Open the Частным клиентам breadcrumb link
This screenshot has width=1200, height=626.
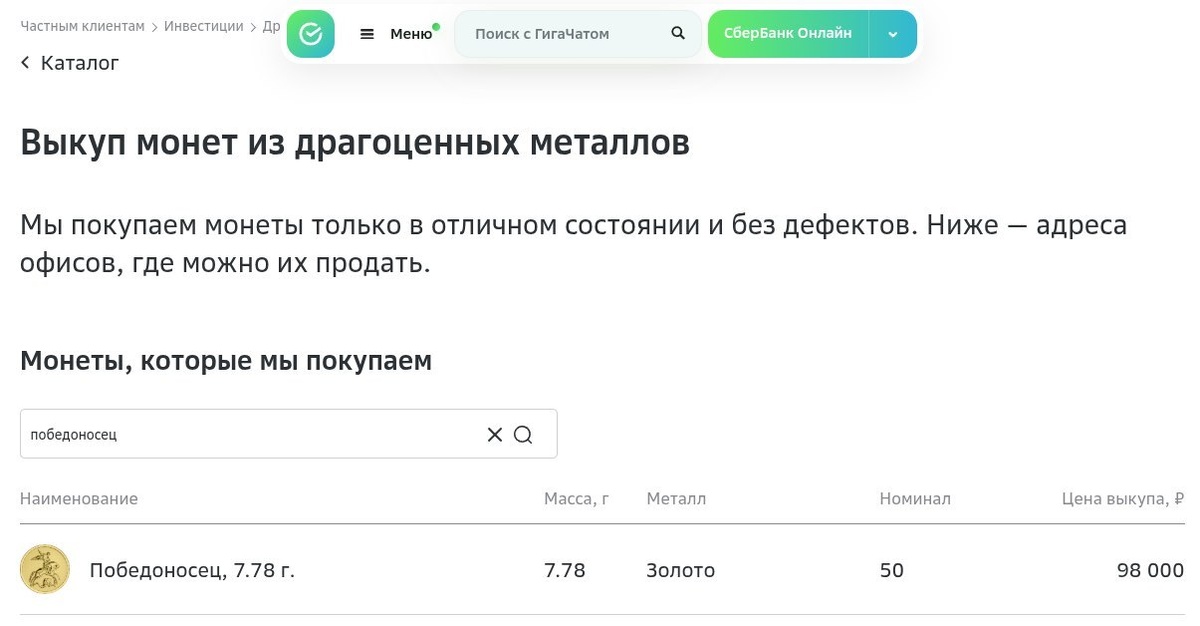coord(81,26)
